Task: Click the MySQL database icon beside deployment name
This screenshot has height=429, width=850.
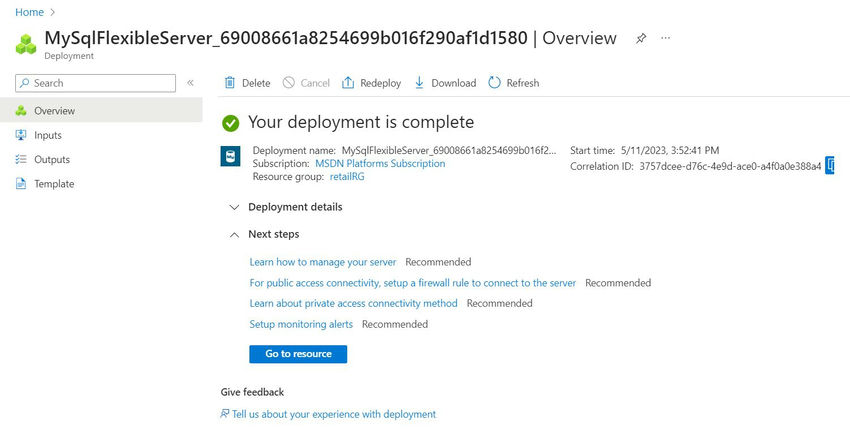Action: coord(230,156)
